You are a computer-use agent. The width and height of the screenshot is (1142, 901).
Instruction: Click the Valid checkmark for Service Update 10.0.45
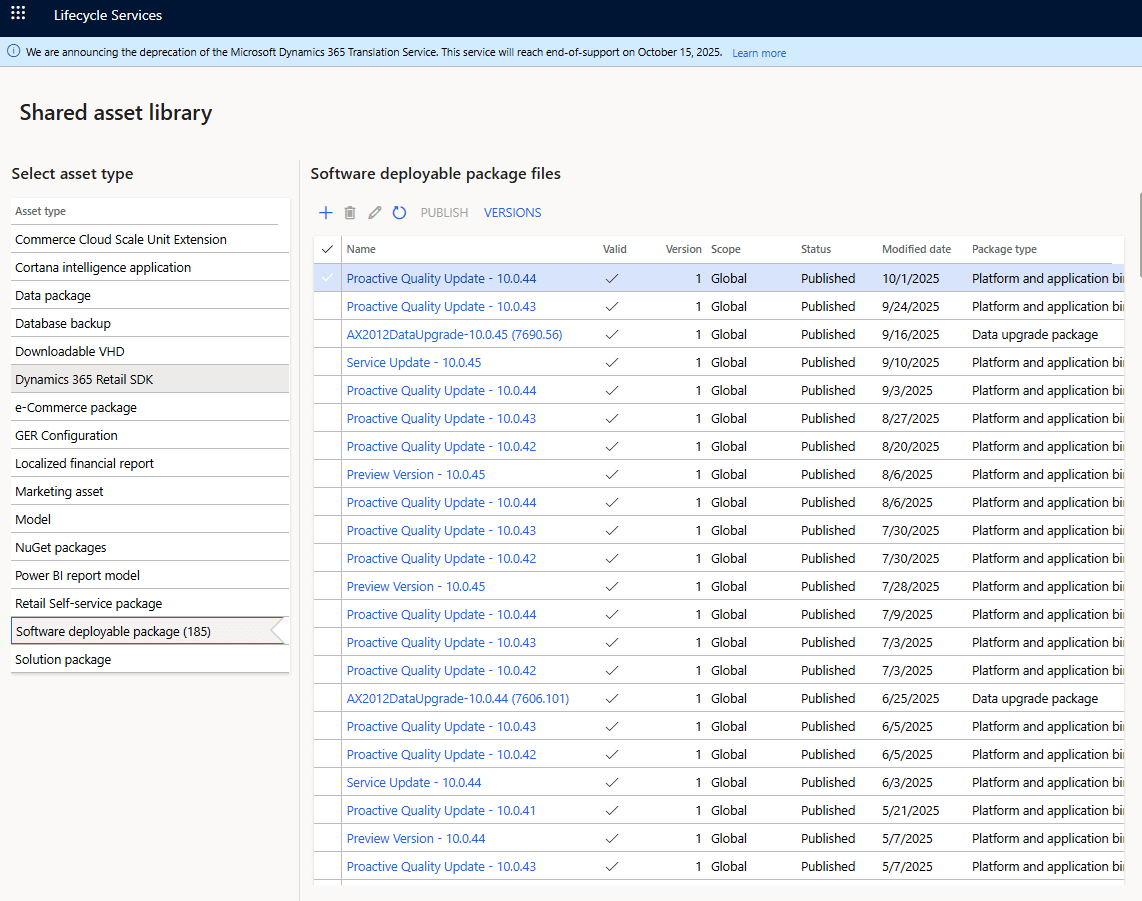click(x=612, y=363)
